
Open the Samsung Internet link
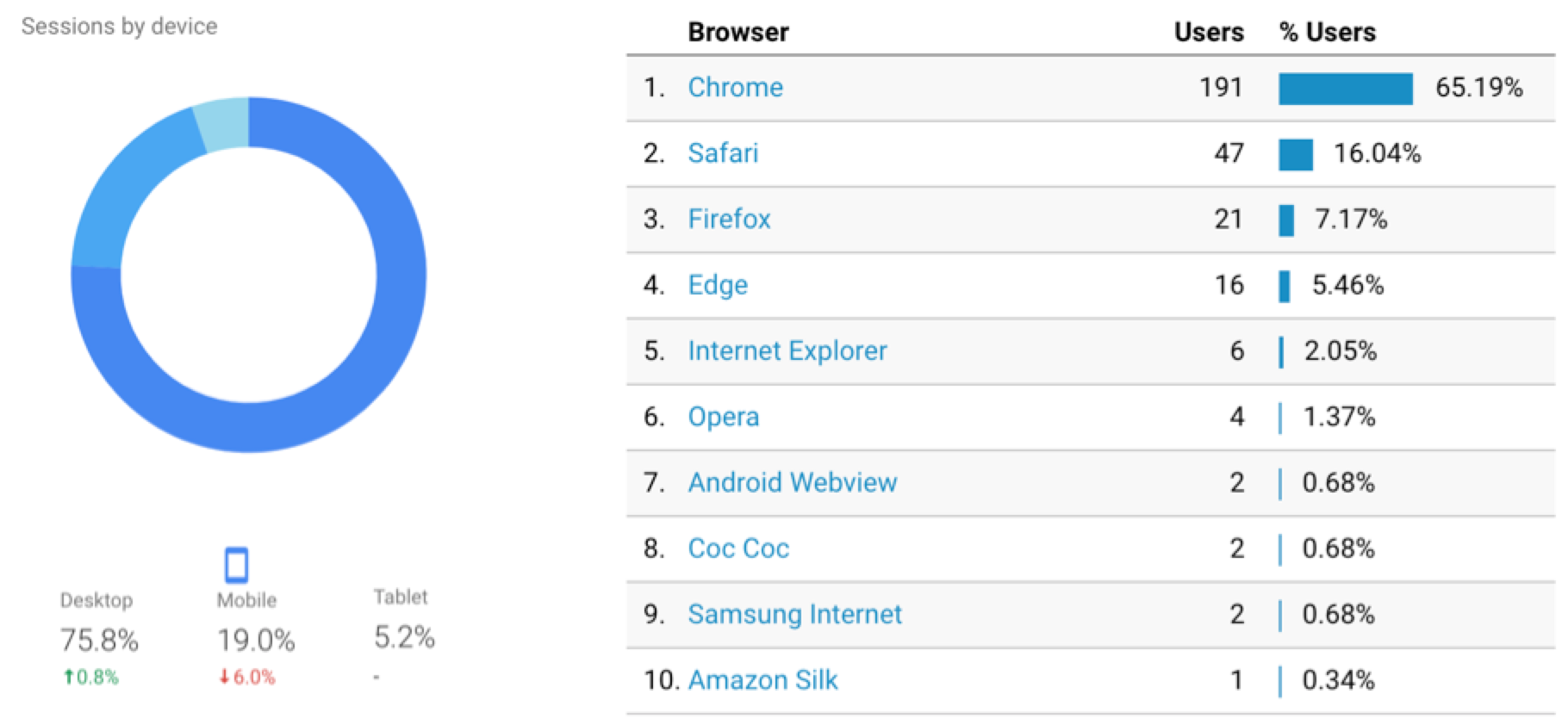[x=794, y=614]
